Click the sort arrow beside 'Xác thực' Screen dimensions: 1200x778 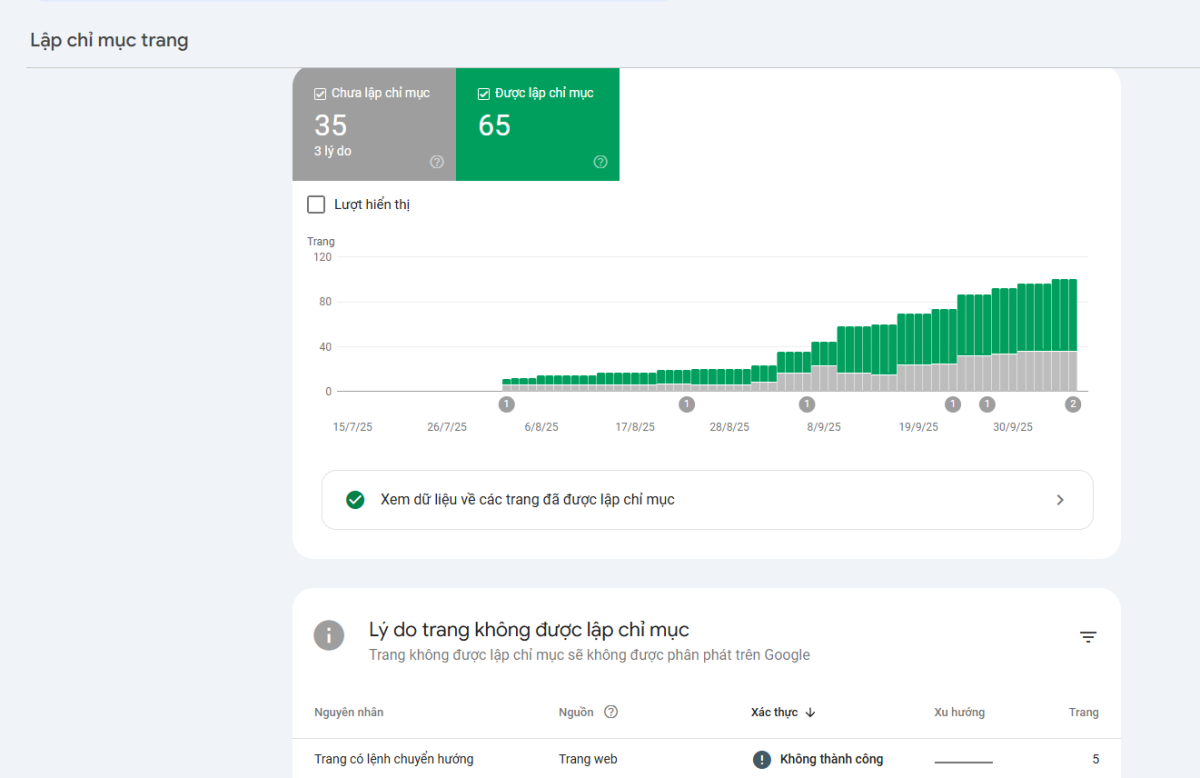click(x=810, y=712)
